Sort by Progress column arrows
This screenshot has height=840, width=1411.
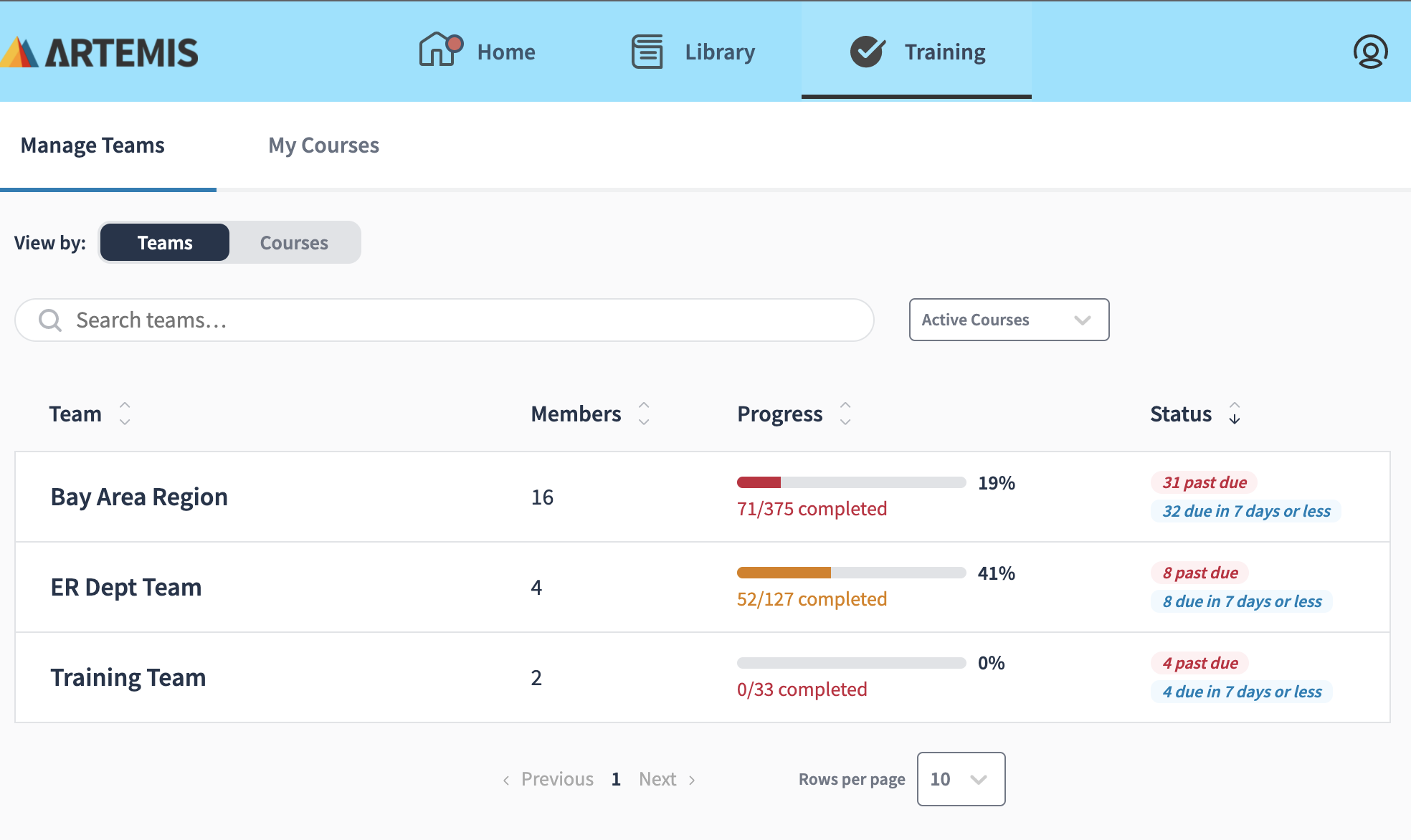tap(845, 414)
